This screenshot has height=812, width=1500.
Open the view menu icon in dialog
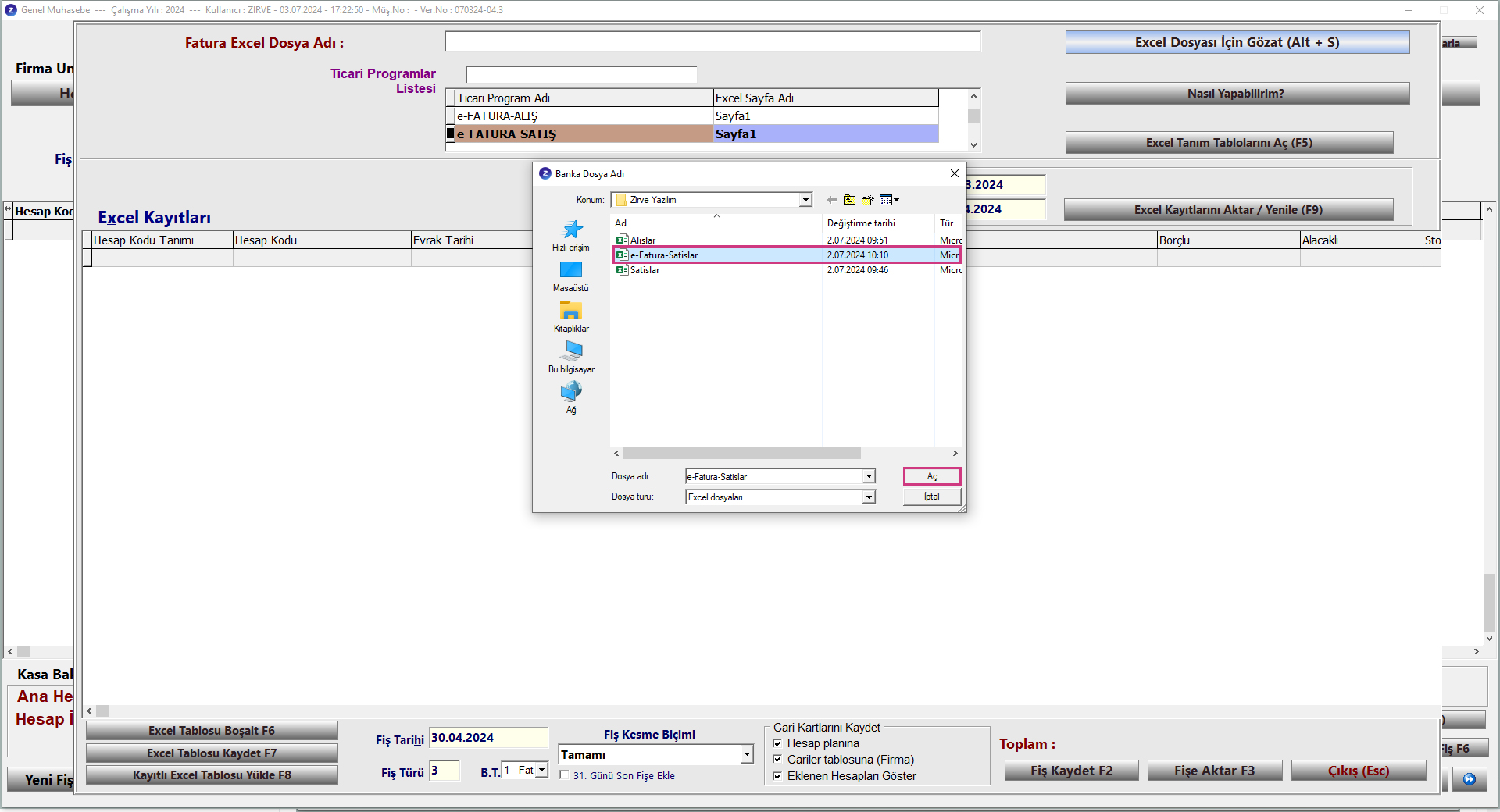(x=889, y=200)
